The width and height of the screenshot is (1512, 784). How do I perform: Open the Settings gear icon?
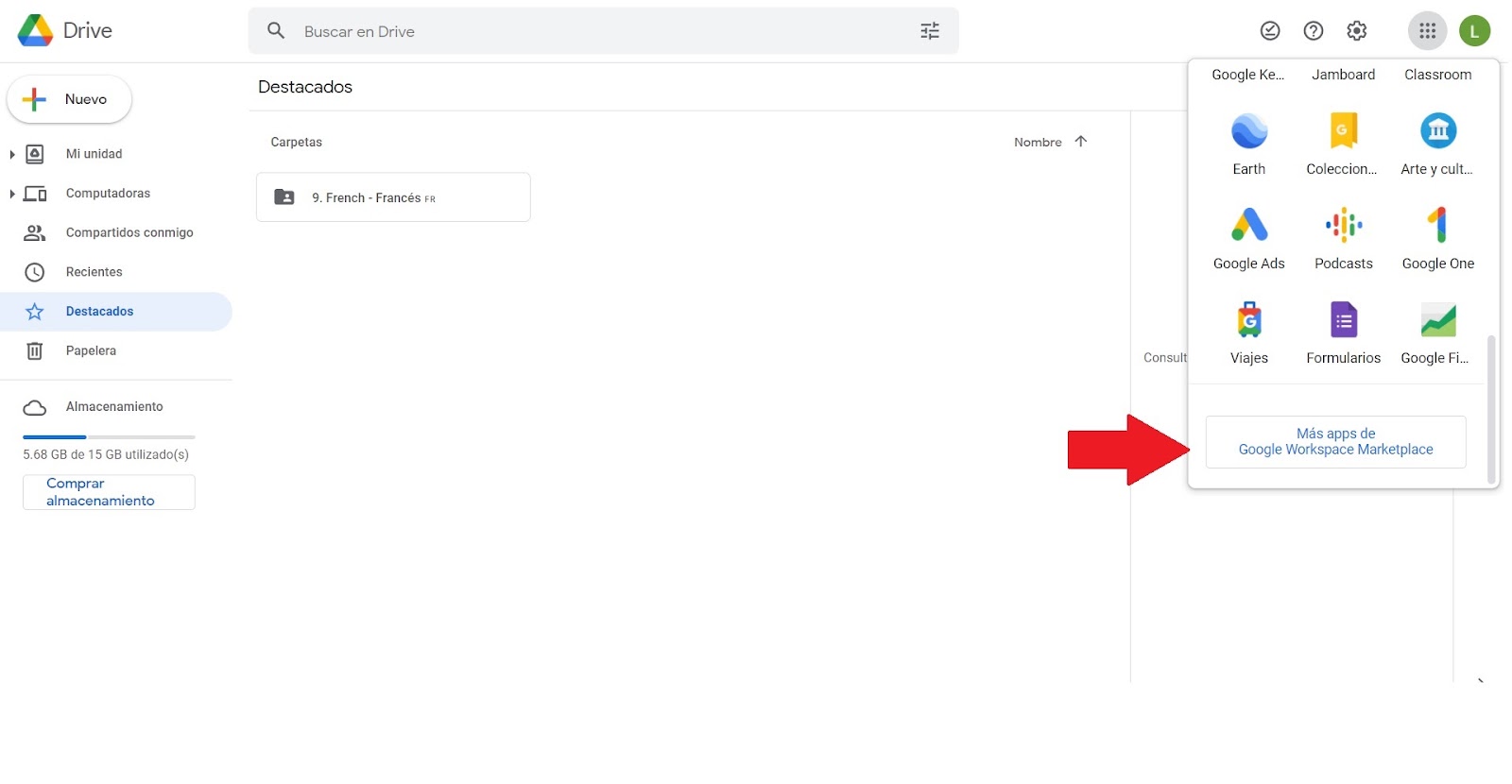1357,31
